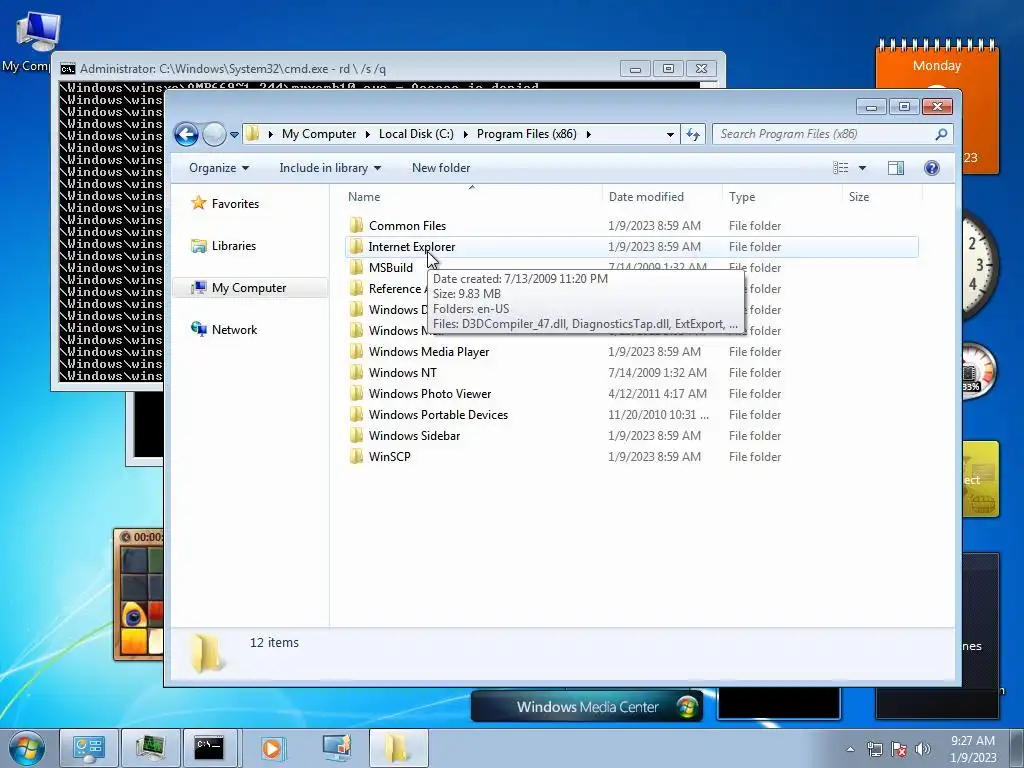Click WinSCP File folder type cell
1024x768 pixels.
point(755,457)
